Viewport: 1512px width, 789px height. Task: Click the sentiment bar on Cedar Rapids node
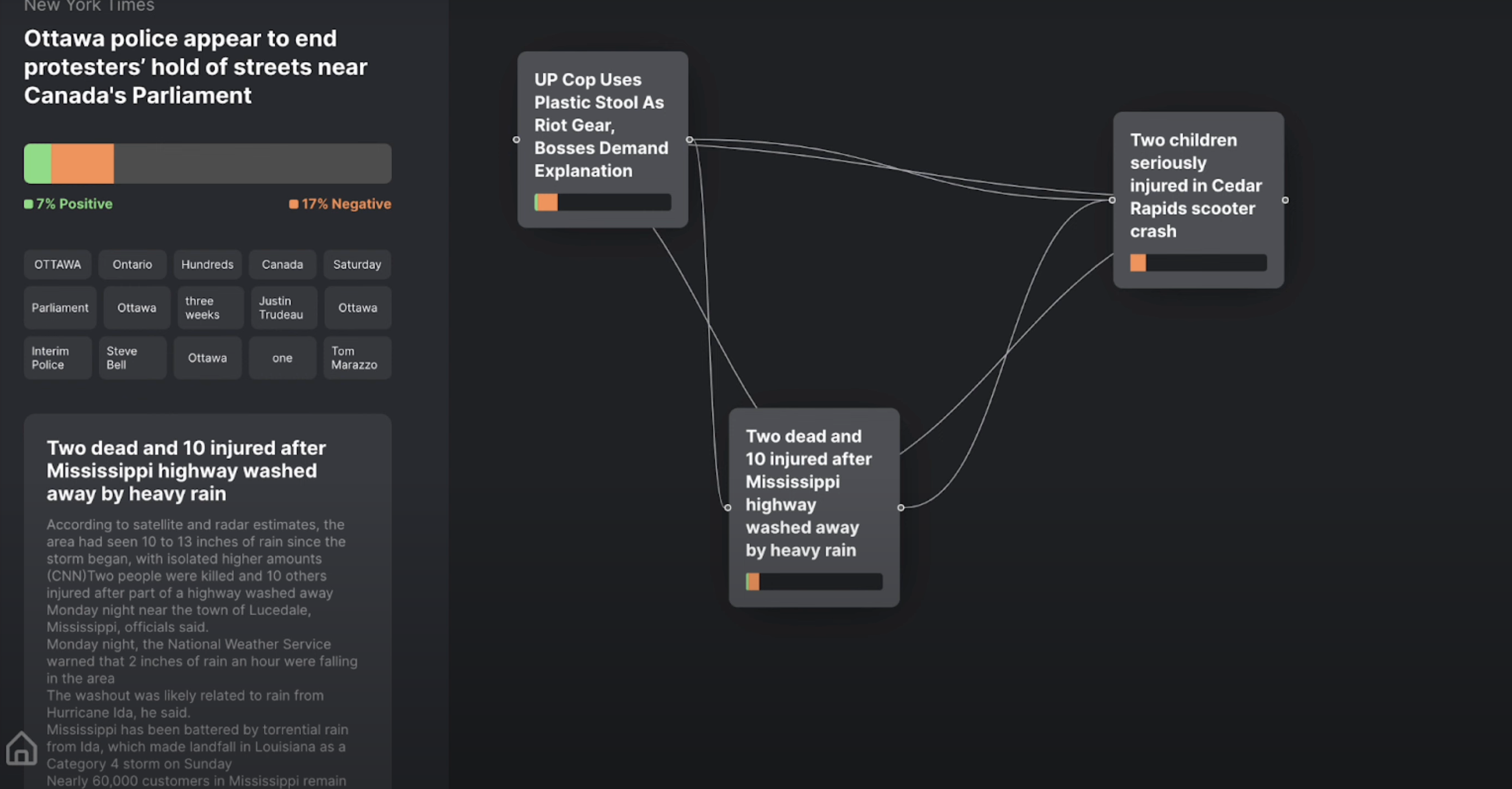tap(1198, 263)
